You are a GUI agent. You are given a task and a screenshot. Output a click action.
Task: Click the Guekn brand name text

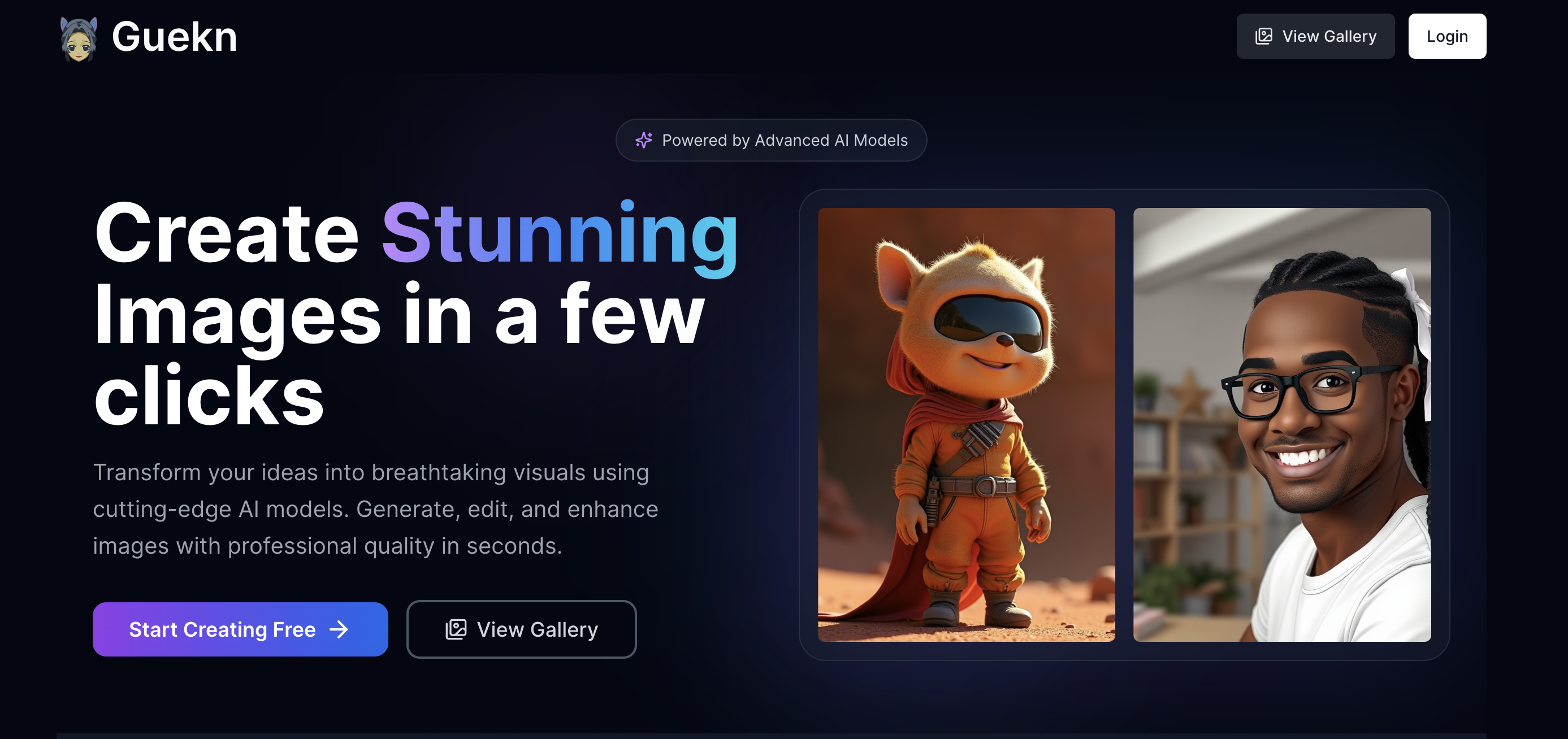point(174,37)
